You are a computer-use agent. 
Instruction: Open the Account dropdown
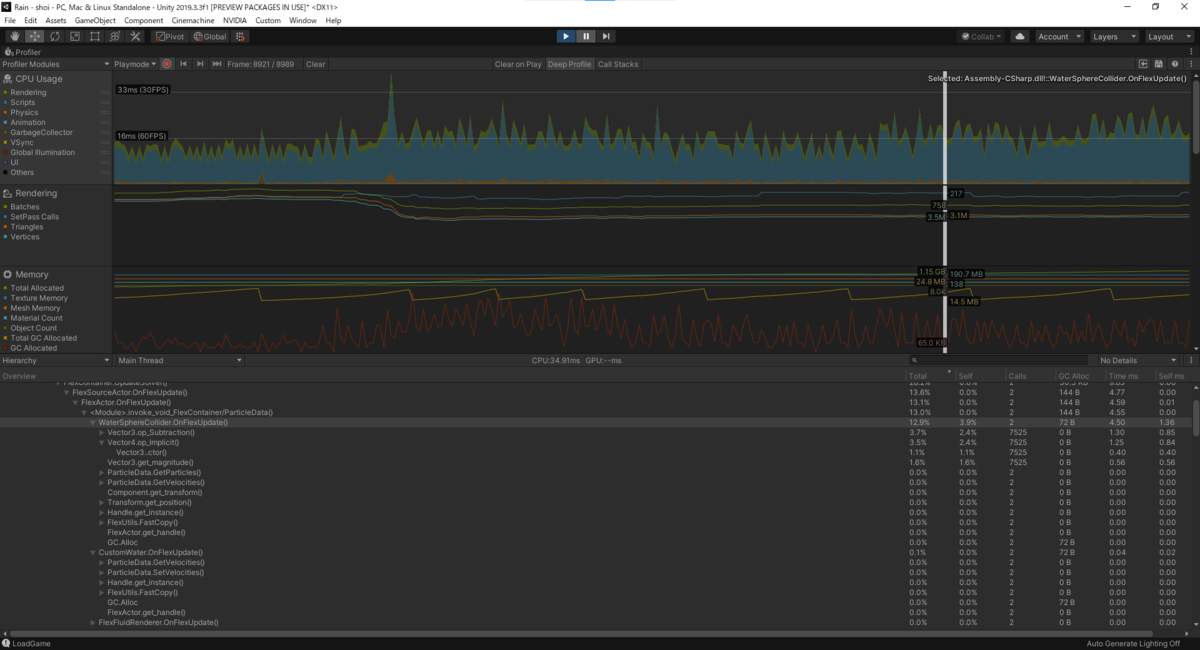1059,36
